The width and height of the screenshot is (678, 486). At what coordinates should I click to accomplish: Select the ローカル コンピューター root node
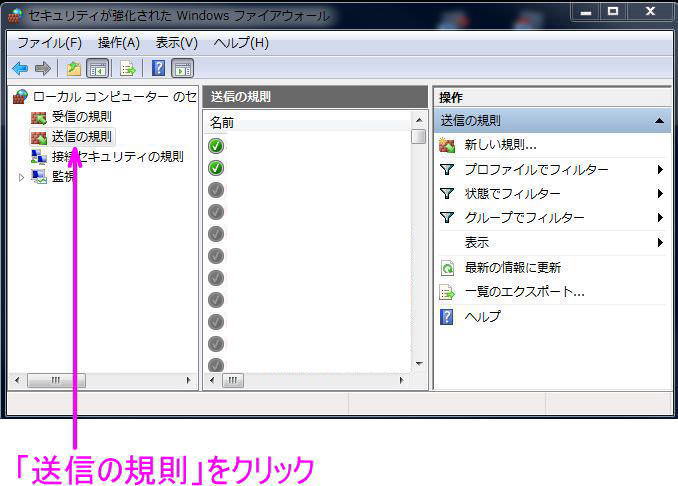point(115,96)
